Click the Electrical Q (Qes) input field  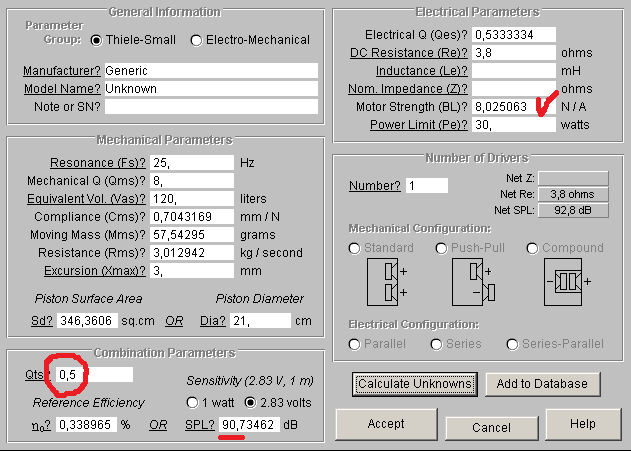[514, 35]
